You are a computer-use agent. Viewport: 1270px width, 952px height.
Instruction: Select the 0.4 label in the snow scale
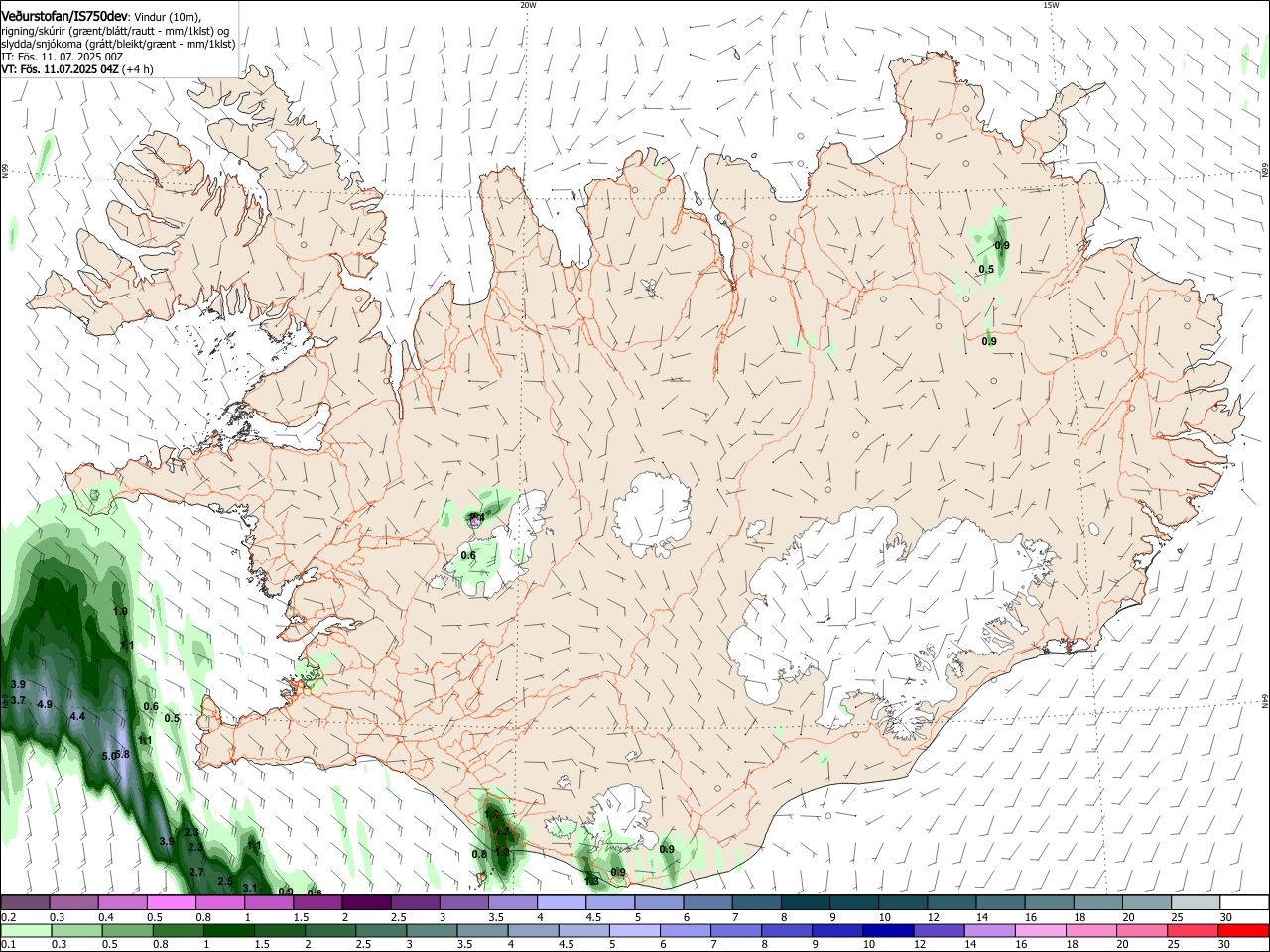coord(106,917)
